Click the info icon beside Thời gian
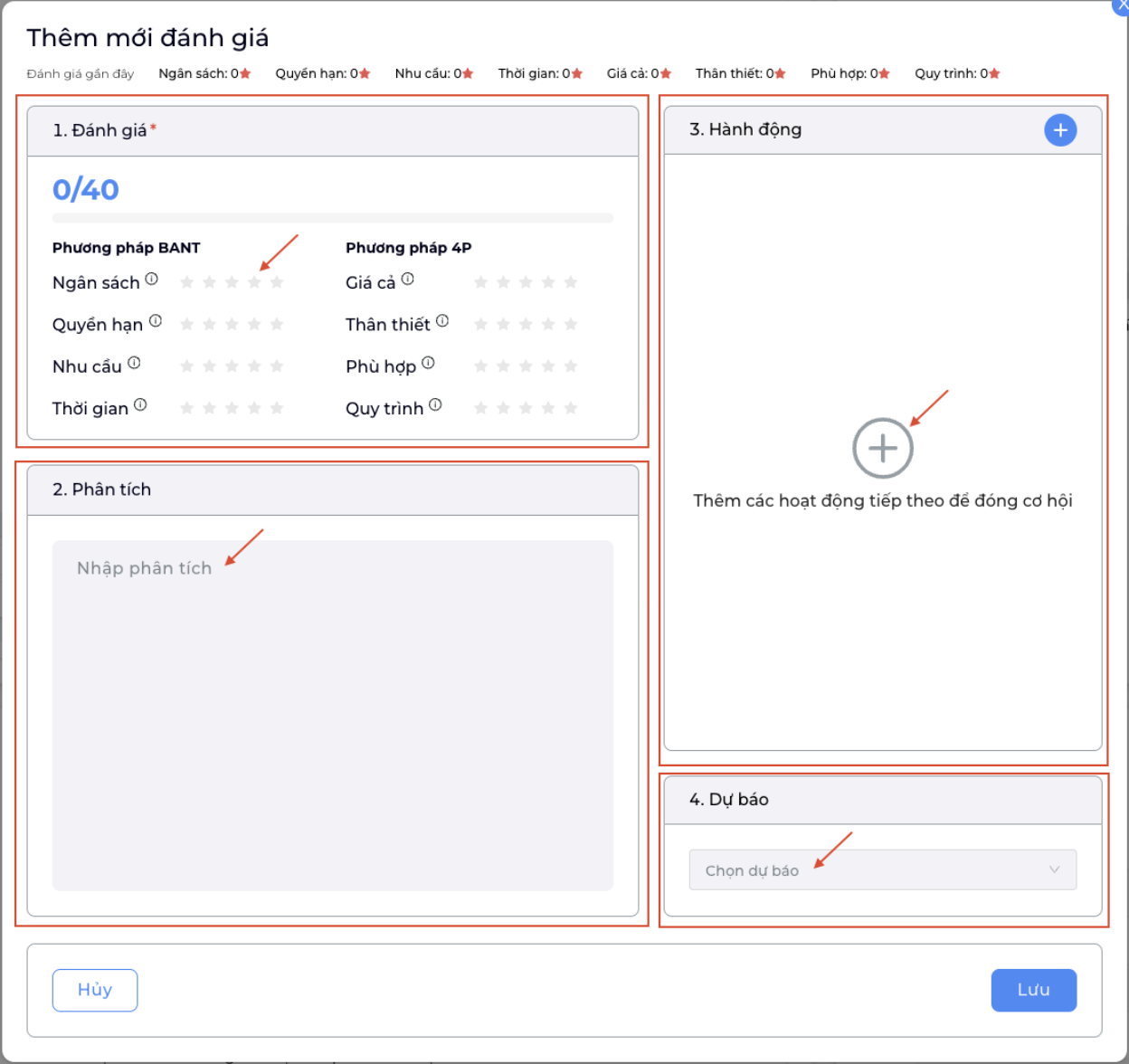The width and height of the screenshot is (1129, 1064). 140,404
